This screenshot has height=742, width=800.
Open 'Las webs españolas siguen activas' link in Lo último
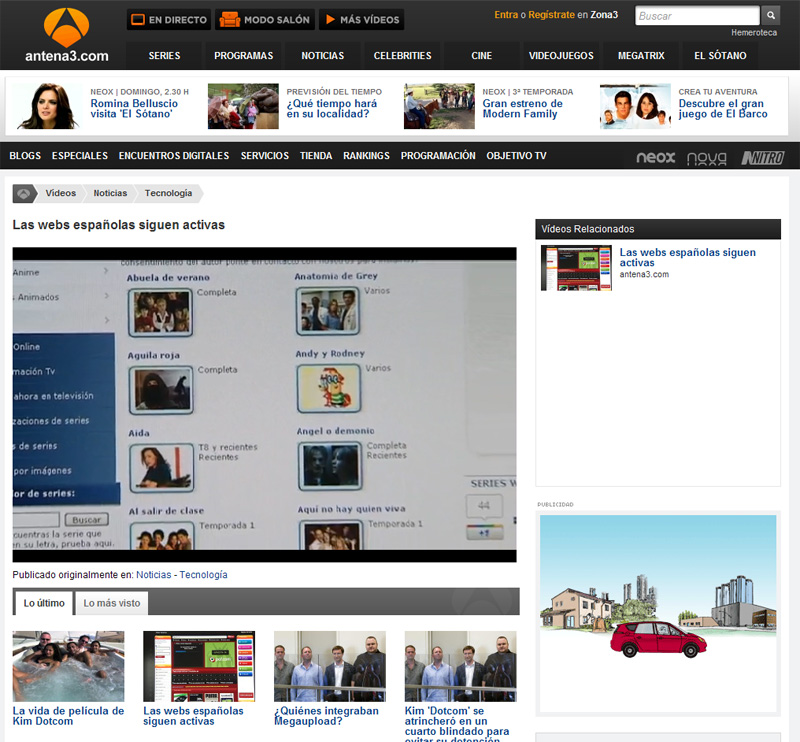click(193, 716)
